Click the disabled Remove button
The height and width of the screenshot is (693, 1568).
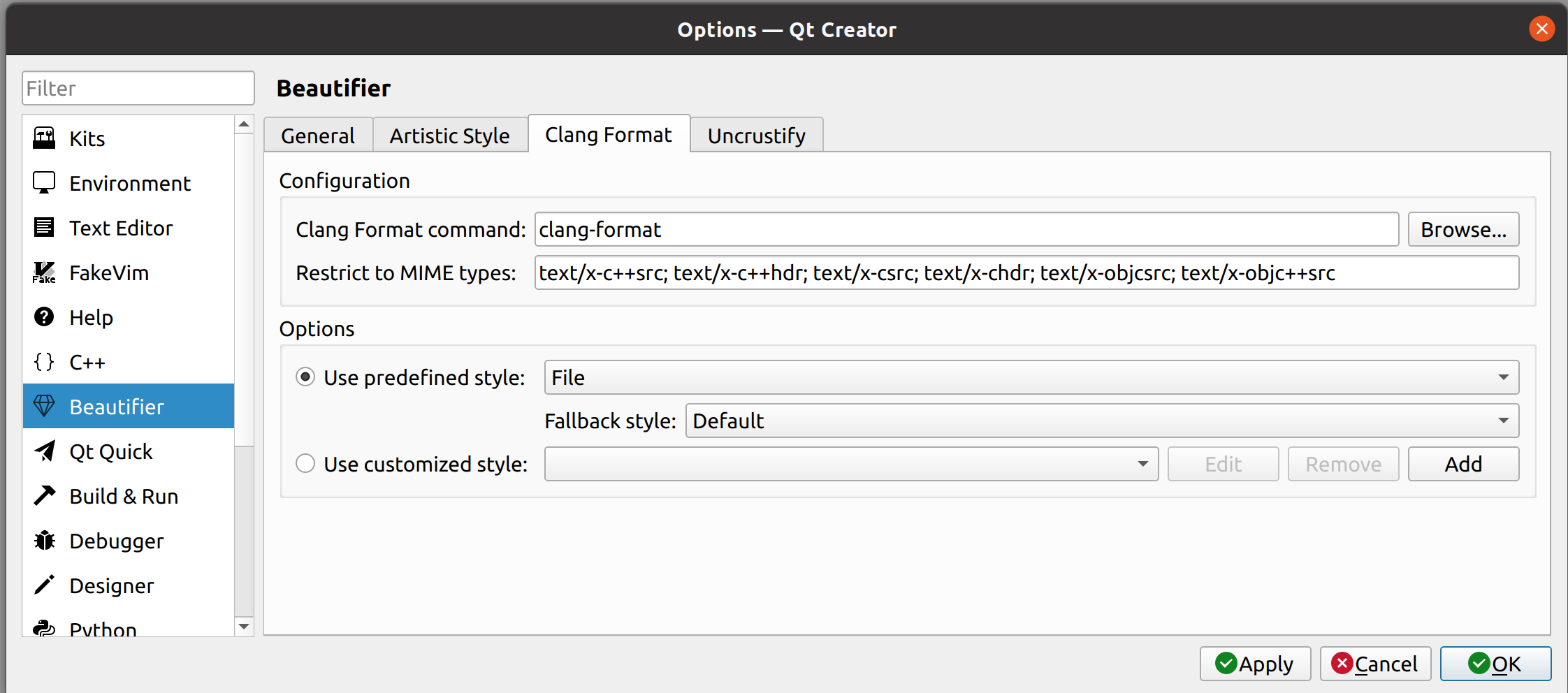click(x=1343, y=464)
